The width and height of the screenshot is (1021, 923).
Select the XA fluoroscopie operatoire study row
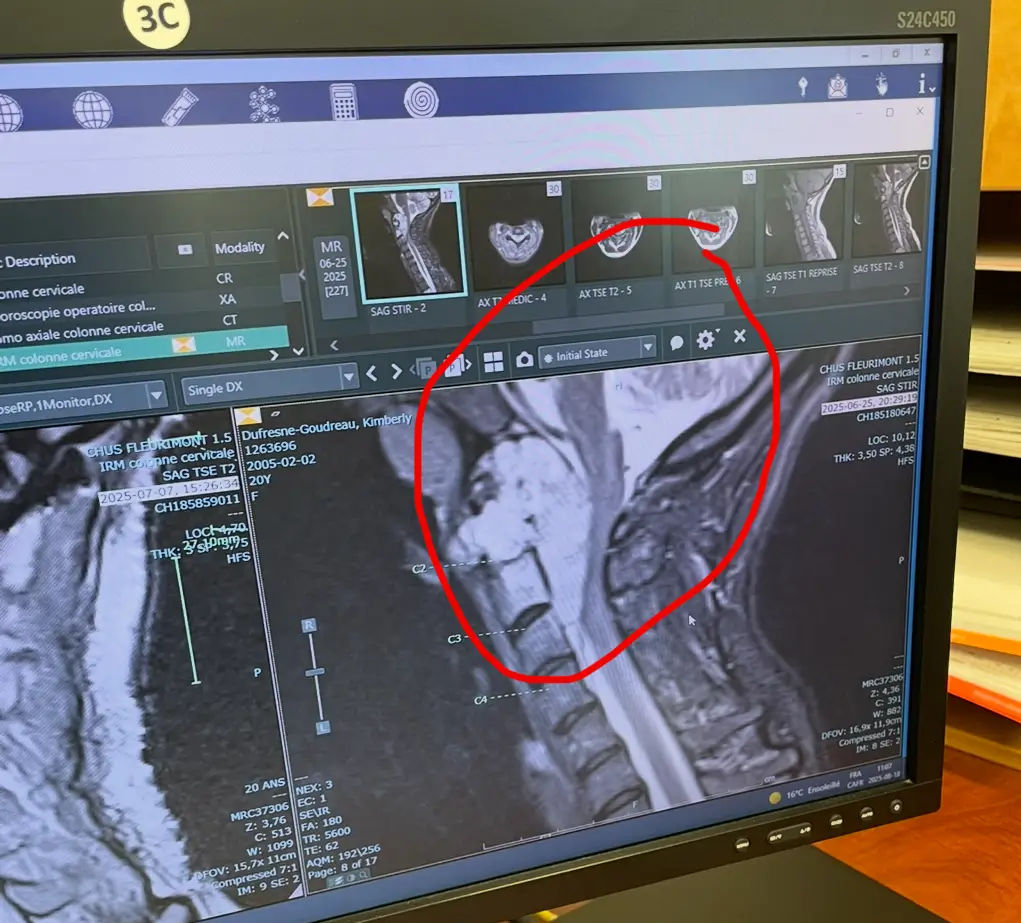(140, 305)
